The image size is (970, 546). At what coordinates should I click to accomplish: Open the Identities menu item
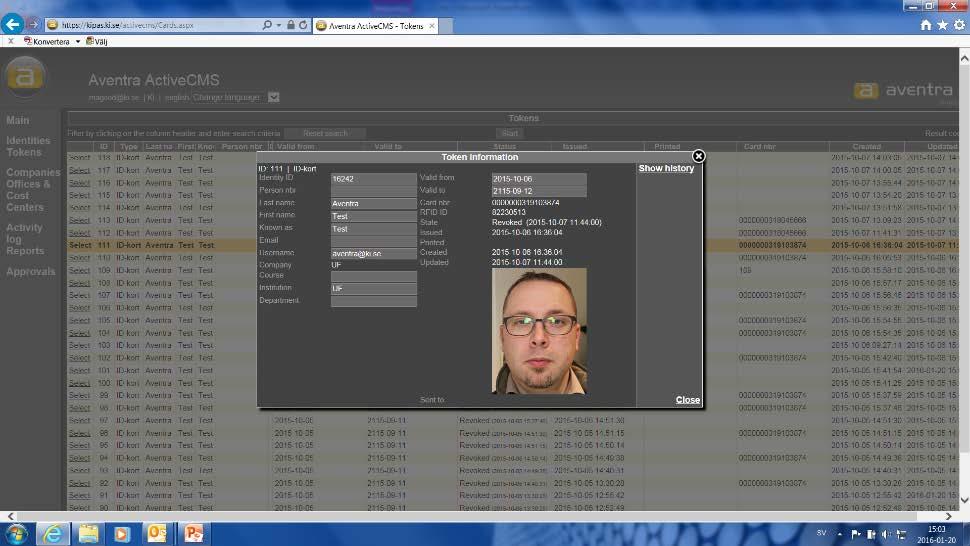click(x=28, y=140)
